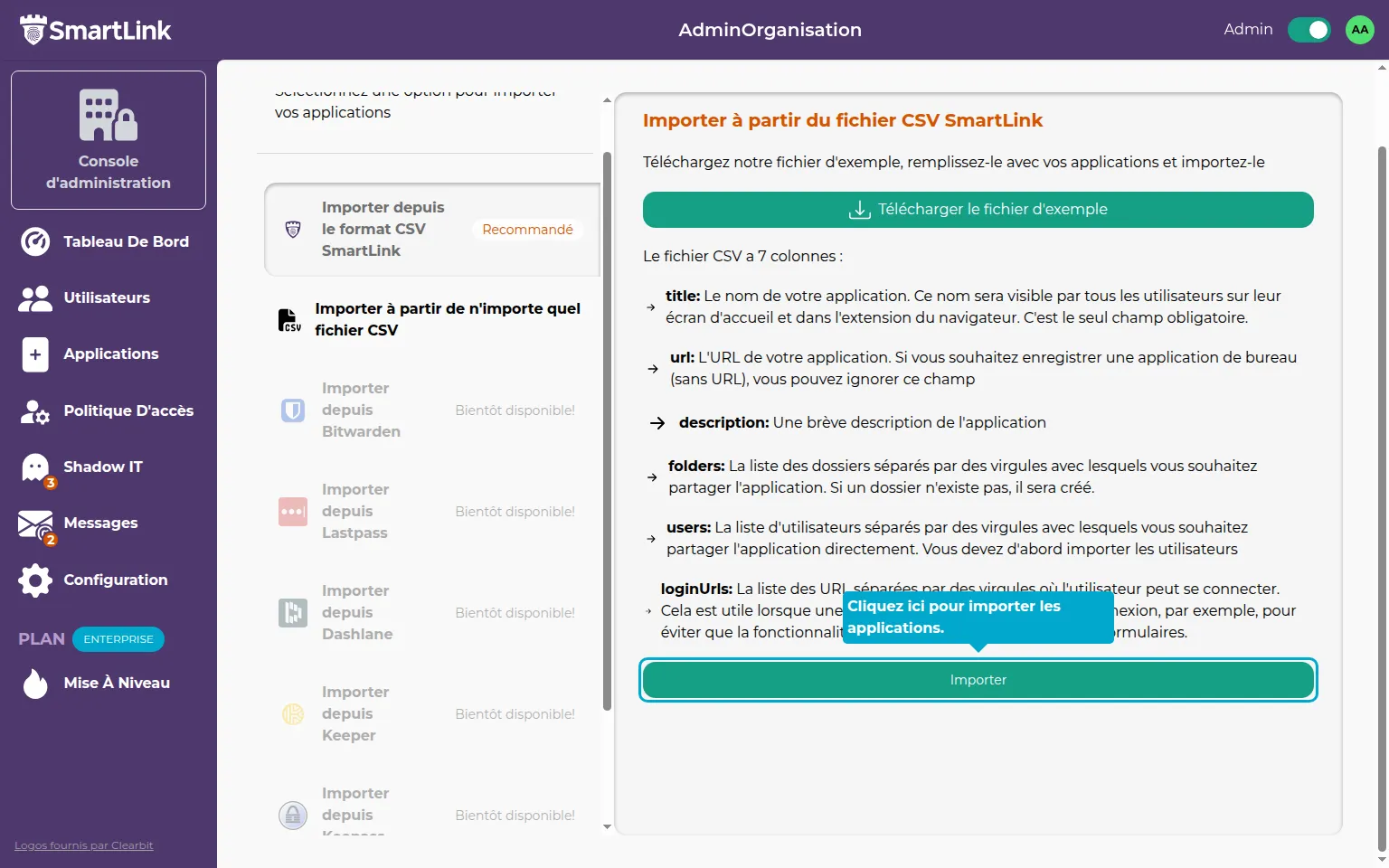Open Shadow IT ghost icon
Image resolution: width=1389 pixels, height=868 pixels.
pos(35,467)
